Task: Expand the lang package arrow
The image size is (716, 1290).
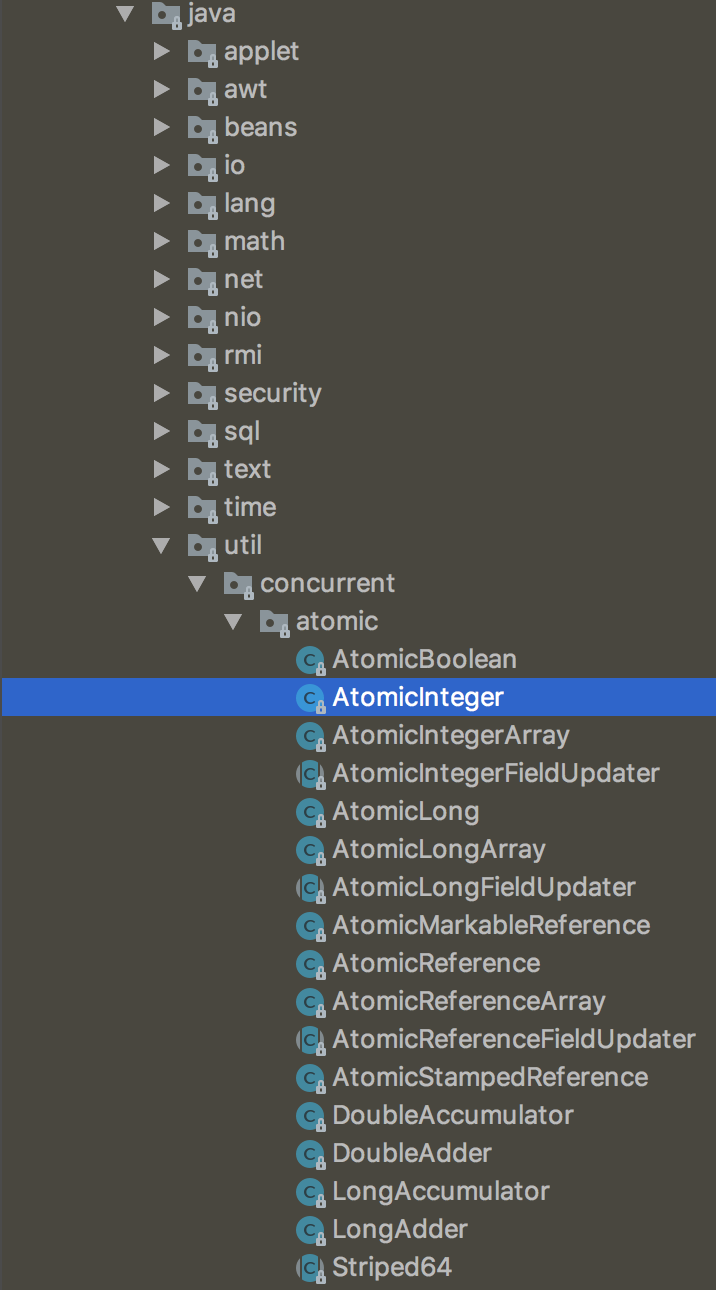Action: pyautogui.click(x=161, y=204)
